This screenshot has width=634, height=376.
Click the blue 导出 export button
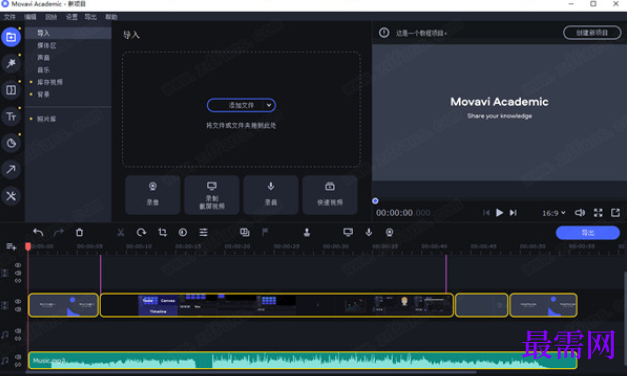tap(588, 233)
